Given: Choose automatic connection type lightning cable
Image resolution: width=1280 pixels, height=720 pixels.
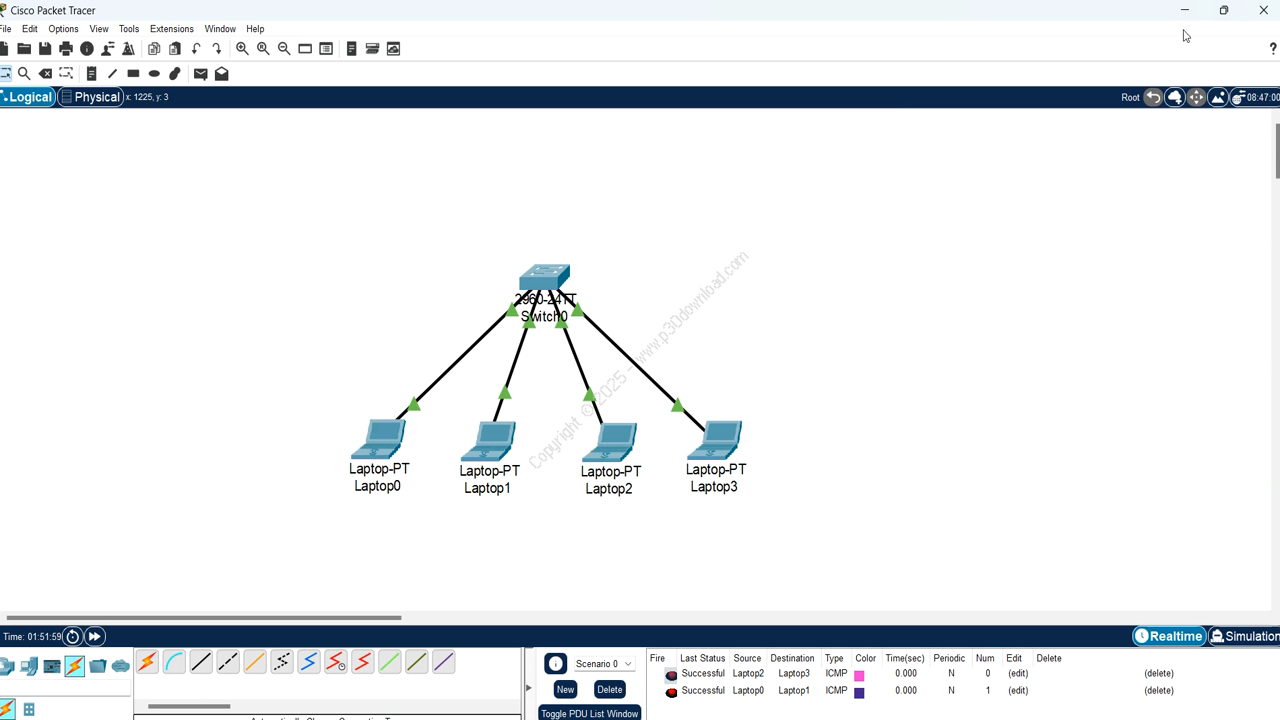Looking at the screenshot, I should coord(147,662).
